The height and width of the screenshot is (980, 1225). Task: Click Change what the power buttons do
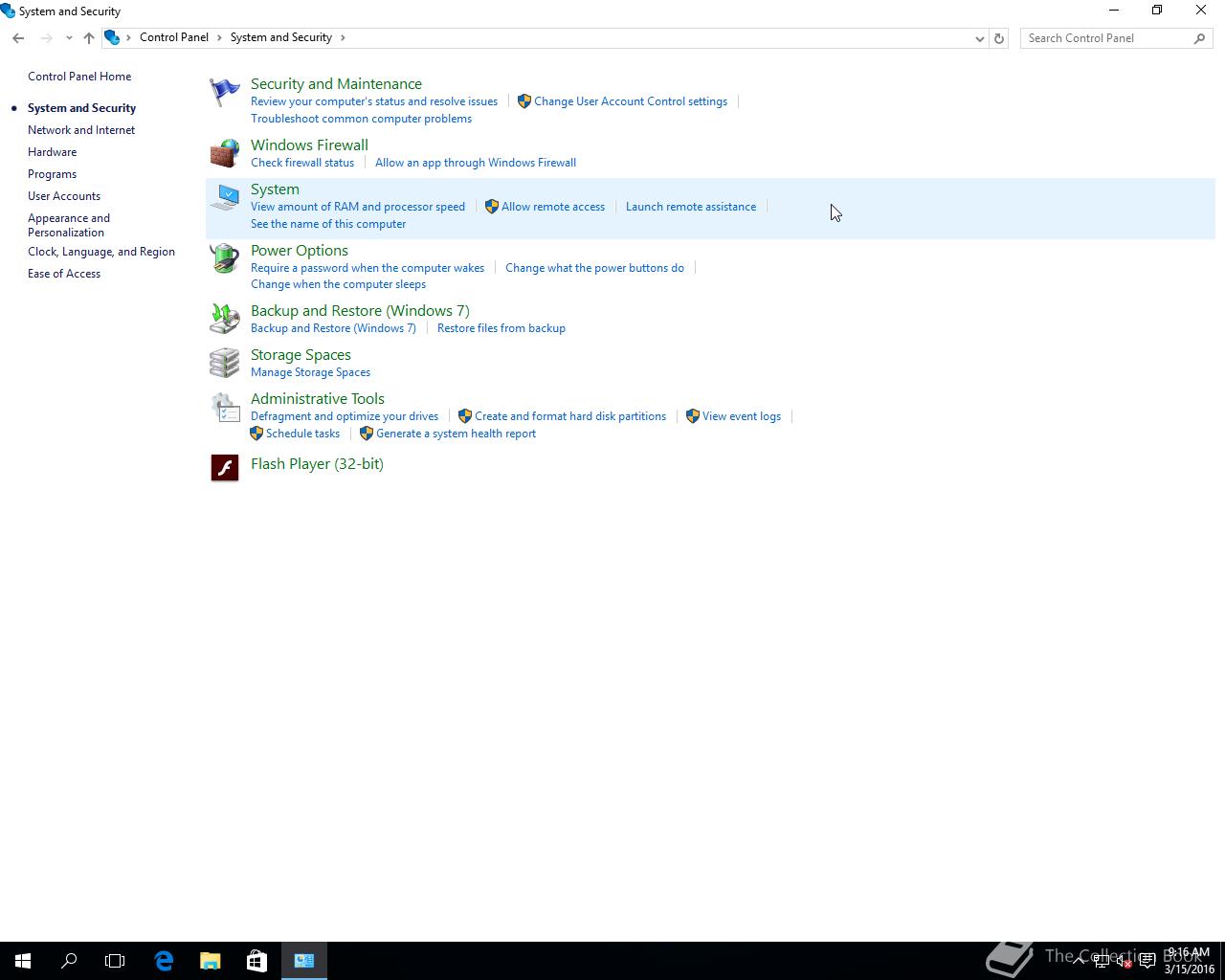click(x=594, y=268)
